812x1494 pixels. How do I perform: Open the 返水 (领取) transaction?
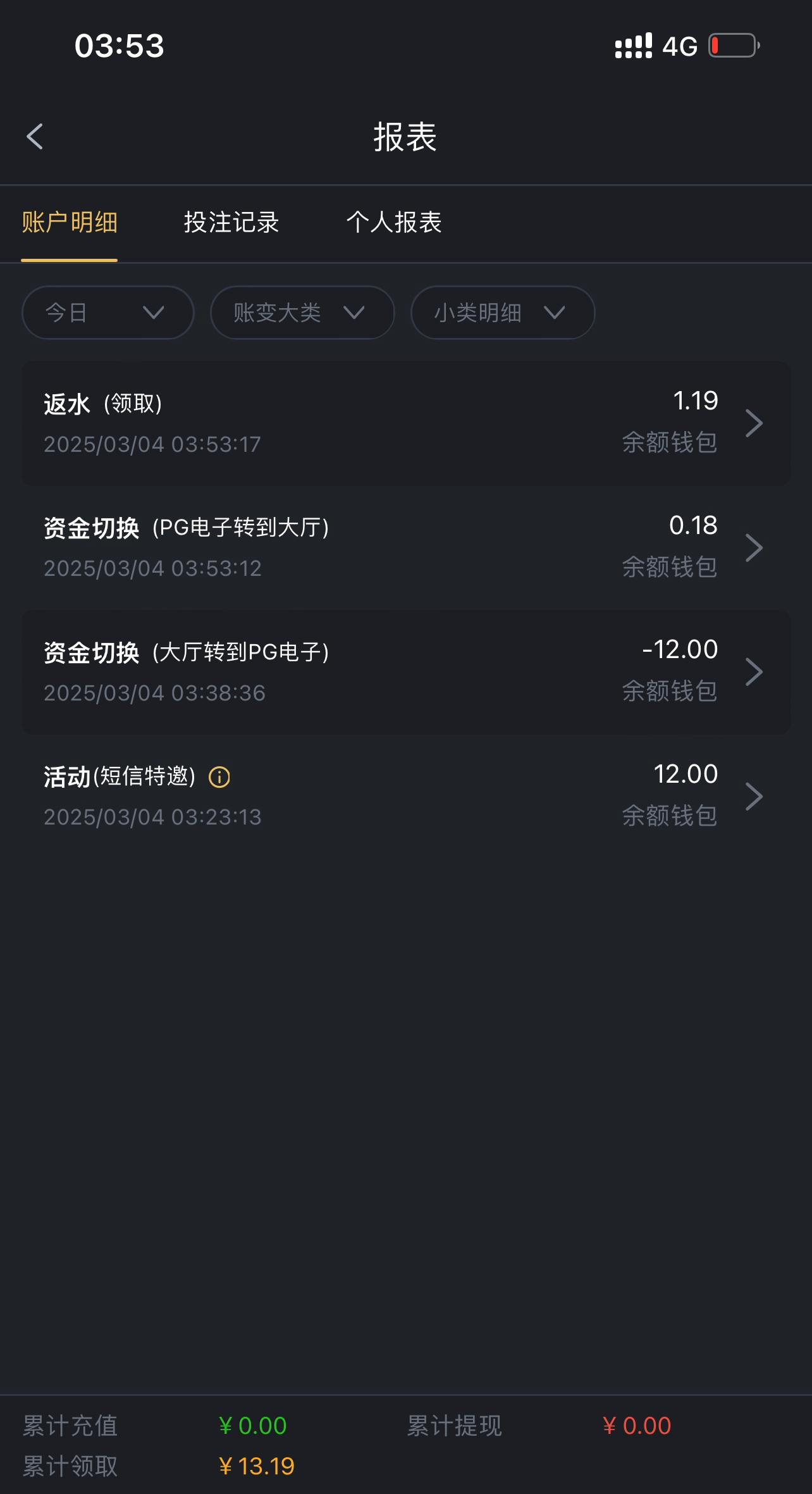[316, 423]
